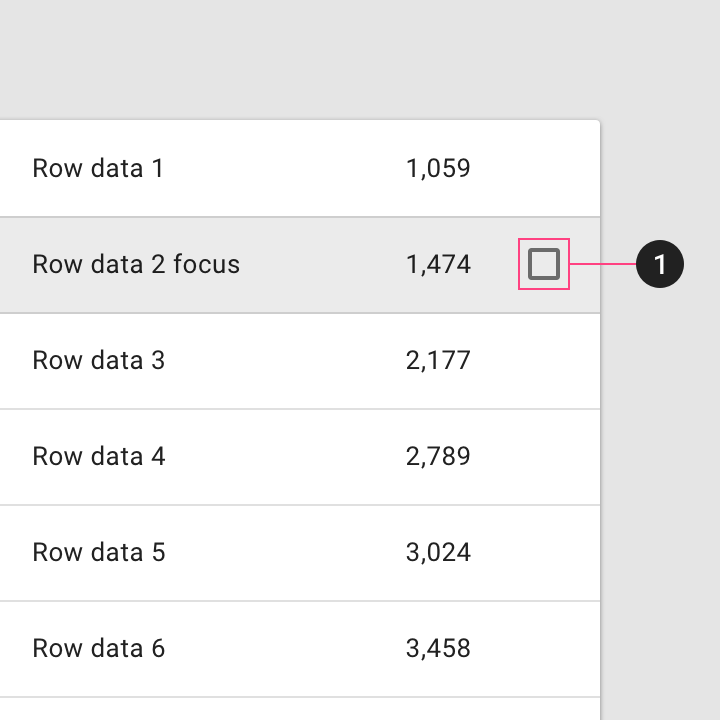Click the value 2,789

pyautogui.click(x=438, y=456)
